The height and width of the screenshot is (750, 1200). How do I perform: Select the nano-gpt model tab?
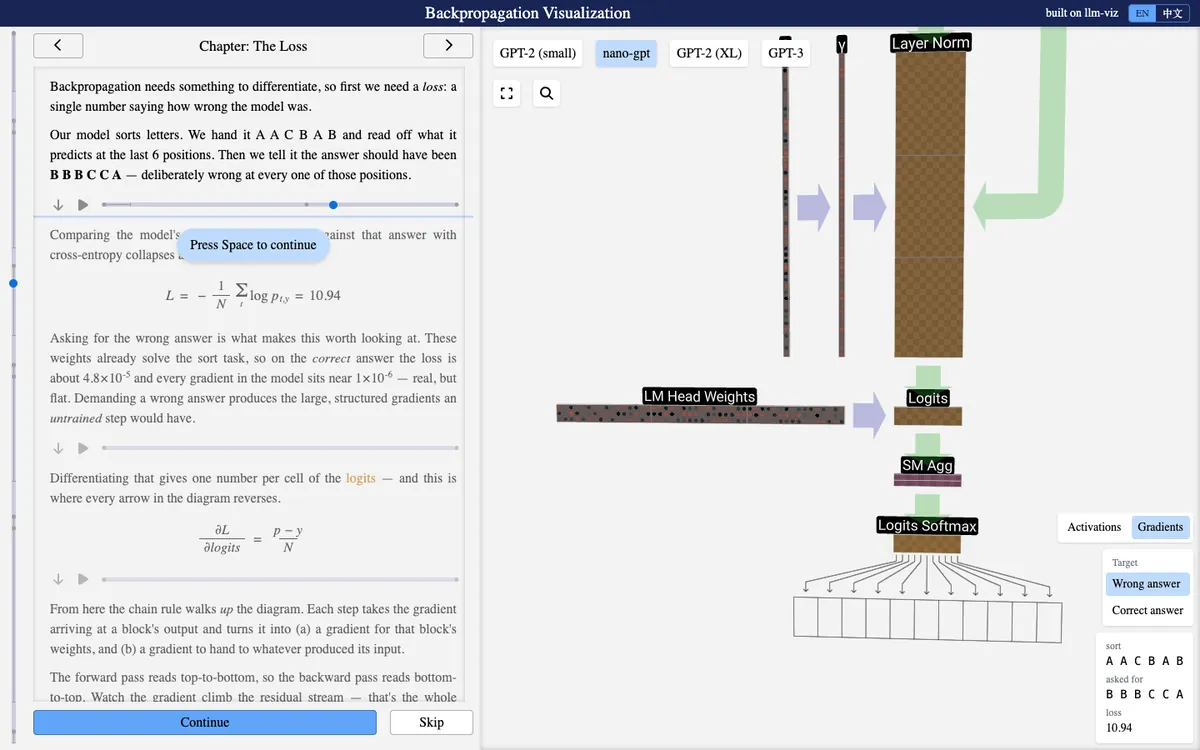click(x=626, y=53)
